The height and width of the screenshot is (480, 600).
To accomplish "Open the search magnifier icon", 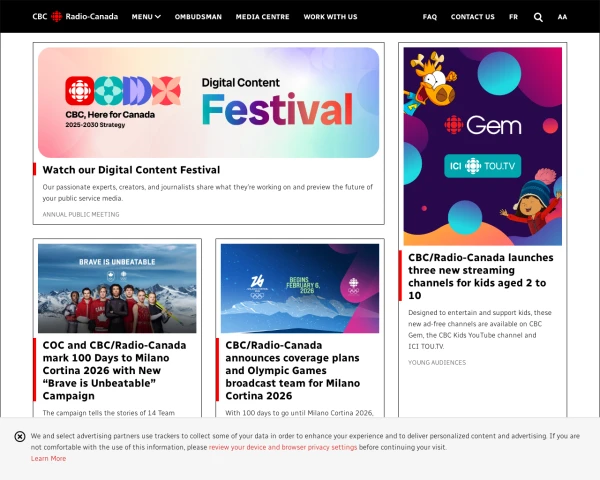I will click(x=538, y=17).
